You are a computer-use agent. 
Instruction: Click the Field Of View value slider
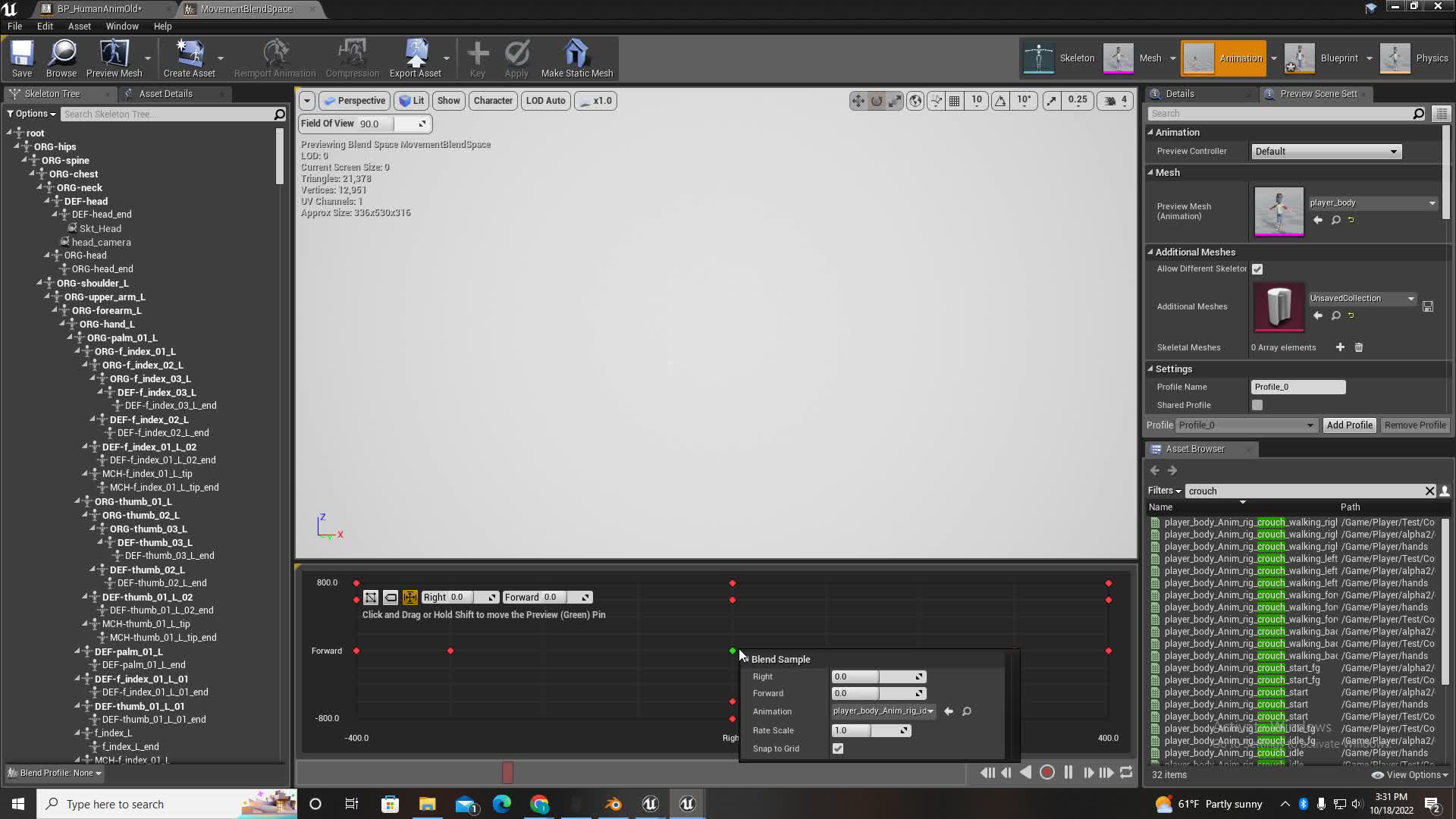point(394,124)
